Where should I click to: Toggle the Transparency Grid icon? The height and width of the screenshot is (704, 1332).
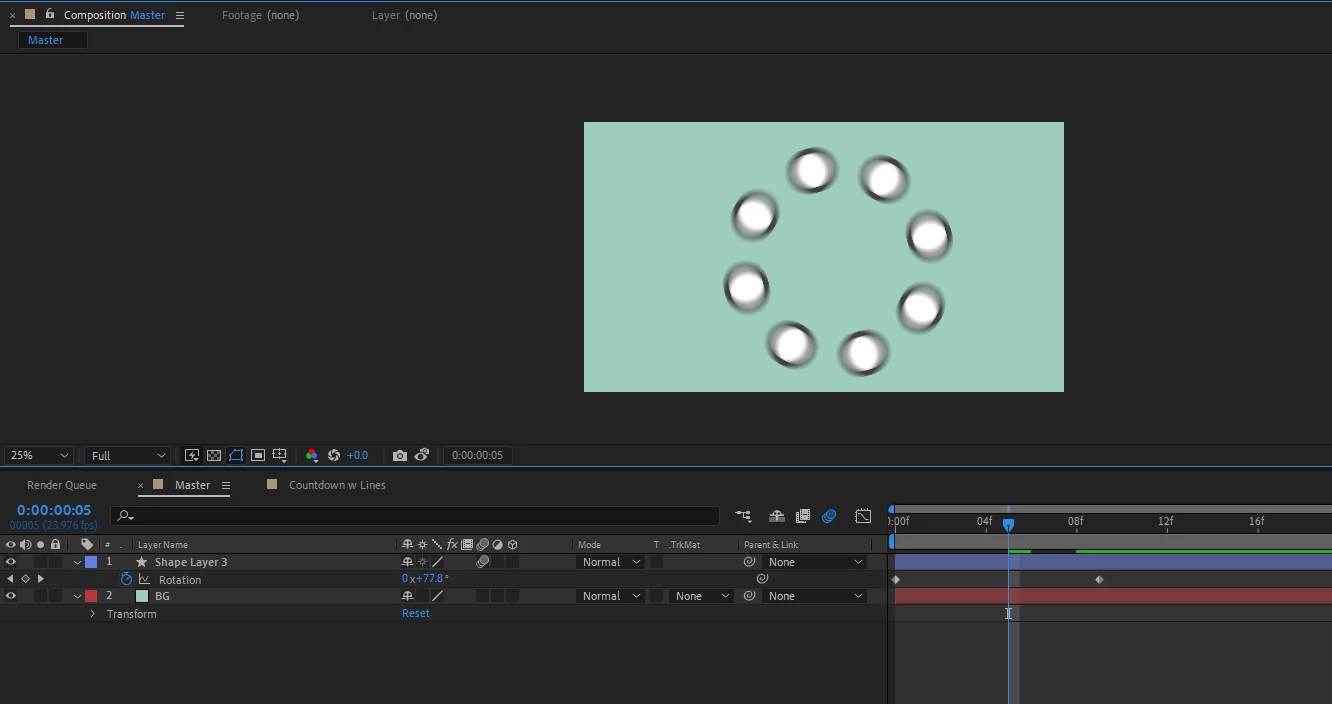tap(214, 455)
